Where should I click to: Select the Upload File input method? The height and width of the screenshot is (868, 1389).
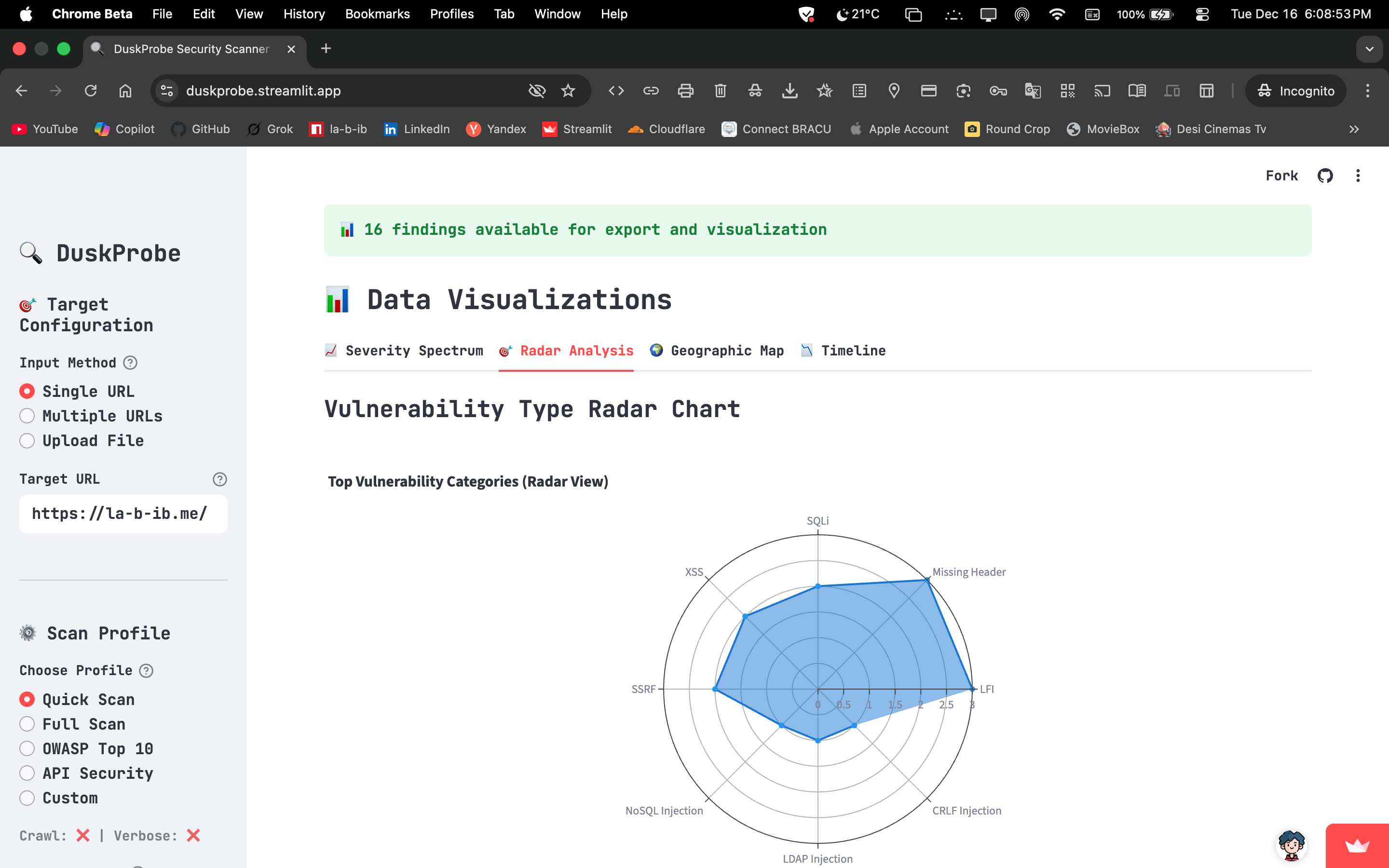(x=27, y=440)
